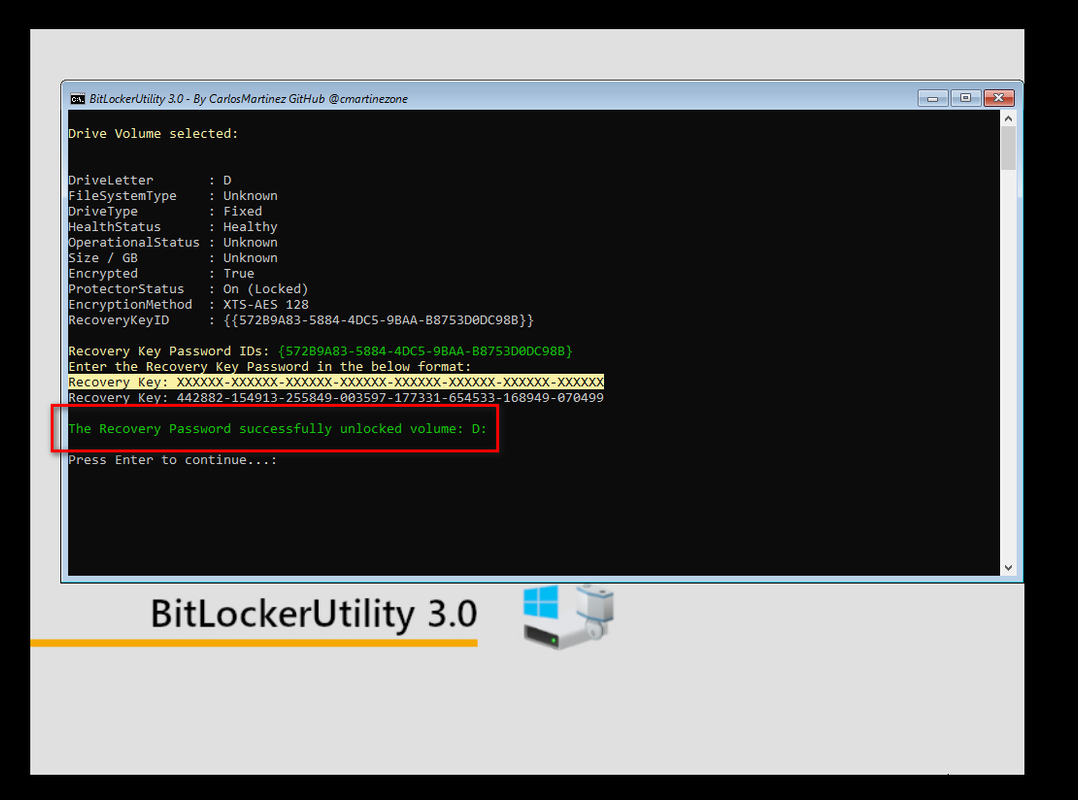The width and height of the screenshot is (1078, 800).
Task: Click the scrollbar up arrow
Action: click(1008, 119)
